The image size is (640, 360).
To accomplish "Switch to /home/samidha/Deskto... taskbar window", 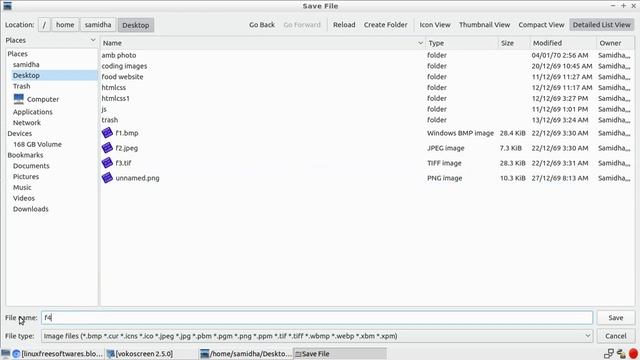I will coord(246,353).
